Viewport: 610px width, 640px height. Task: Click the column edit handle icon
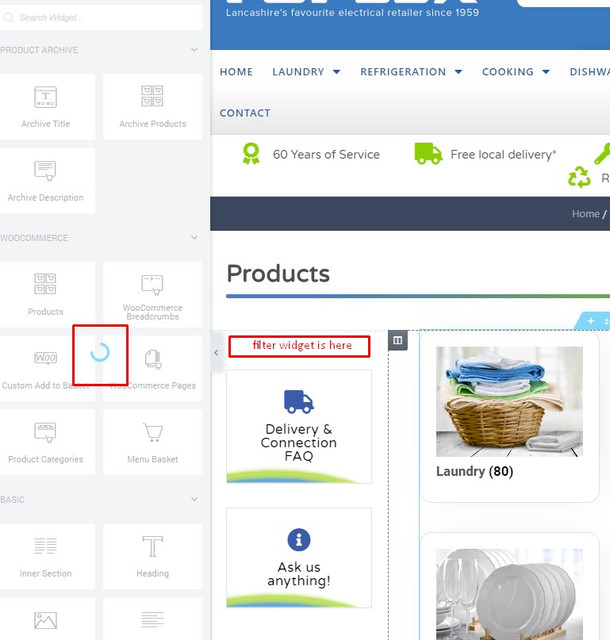click(x=398, y=341)
